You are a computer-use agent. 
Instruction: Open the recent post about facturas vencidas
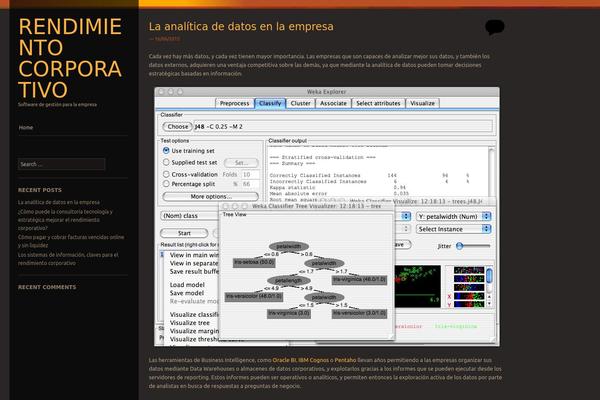point(70,241)
